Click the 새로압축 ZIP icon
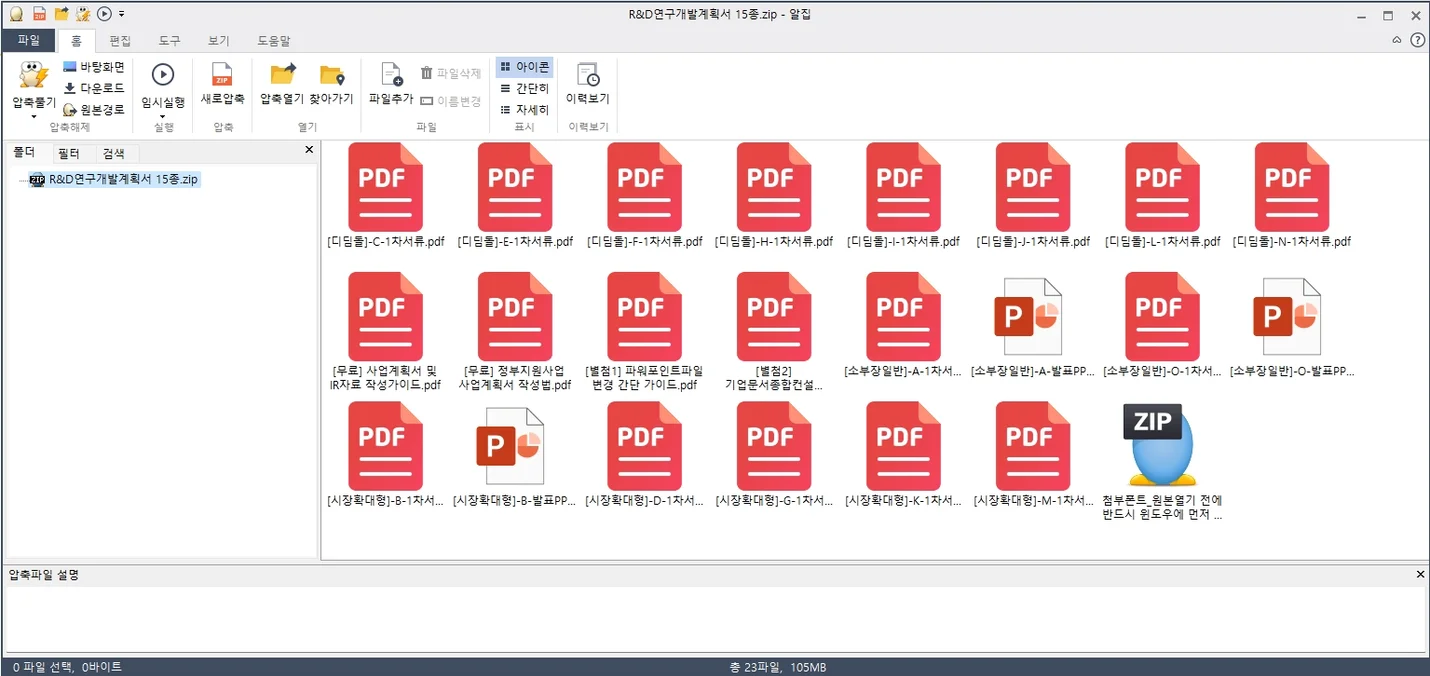Screen dimensions: 1430x676 click(222, 75)
